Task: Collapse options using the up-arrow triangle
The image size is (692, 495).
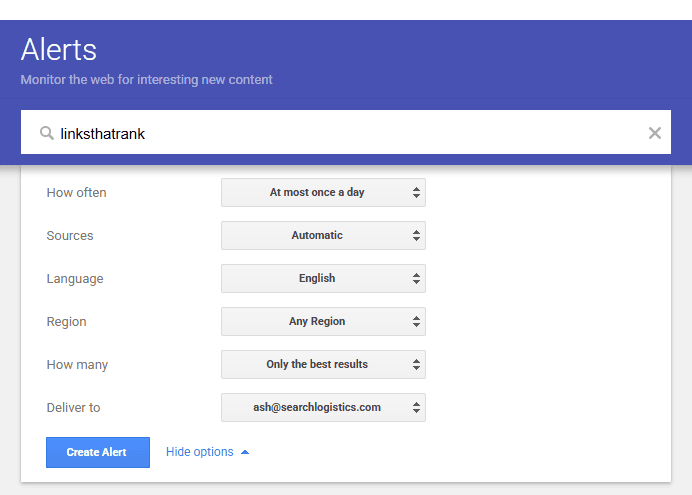Action: [245, 452]
